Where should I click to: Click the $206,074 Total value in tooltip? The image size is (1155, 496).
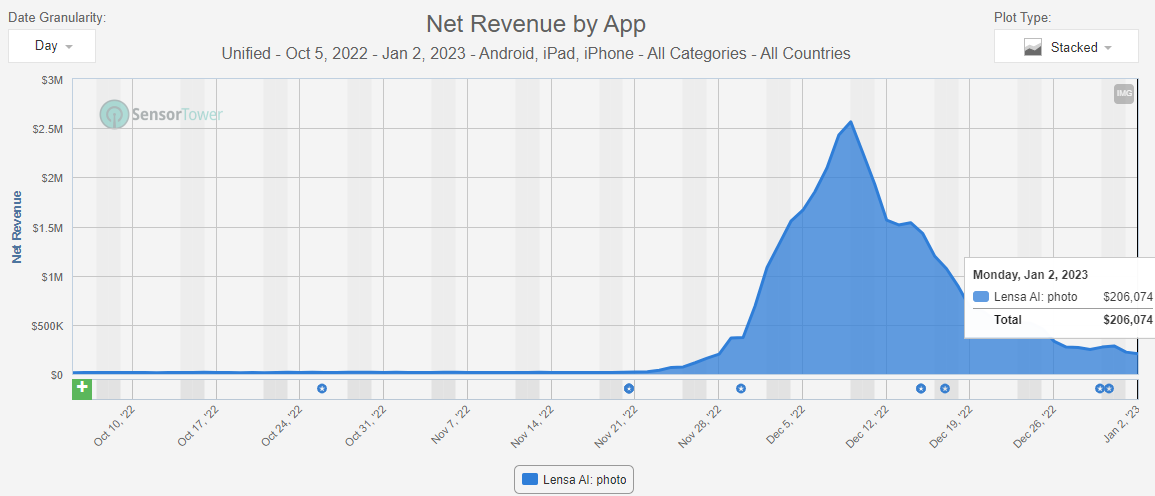[x=1127, y=320]
